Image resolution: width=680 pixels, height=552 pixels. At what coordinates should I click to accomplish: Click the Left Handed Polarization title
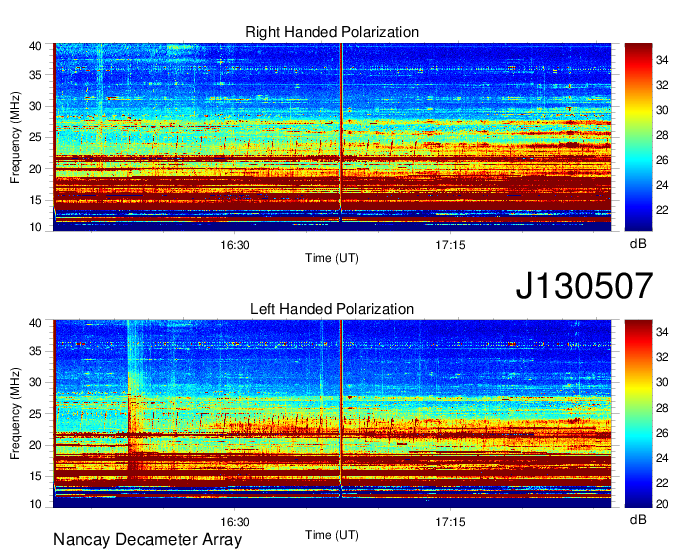(332, 309)
